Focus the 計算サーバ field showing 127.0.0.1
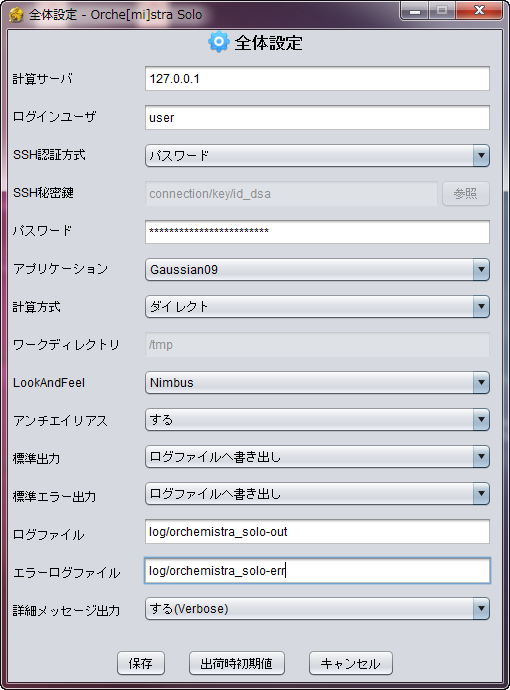Screen dimensions: 510x690 point(317,79)
